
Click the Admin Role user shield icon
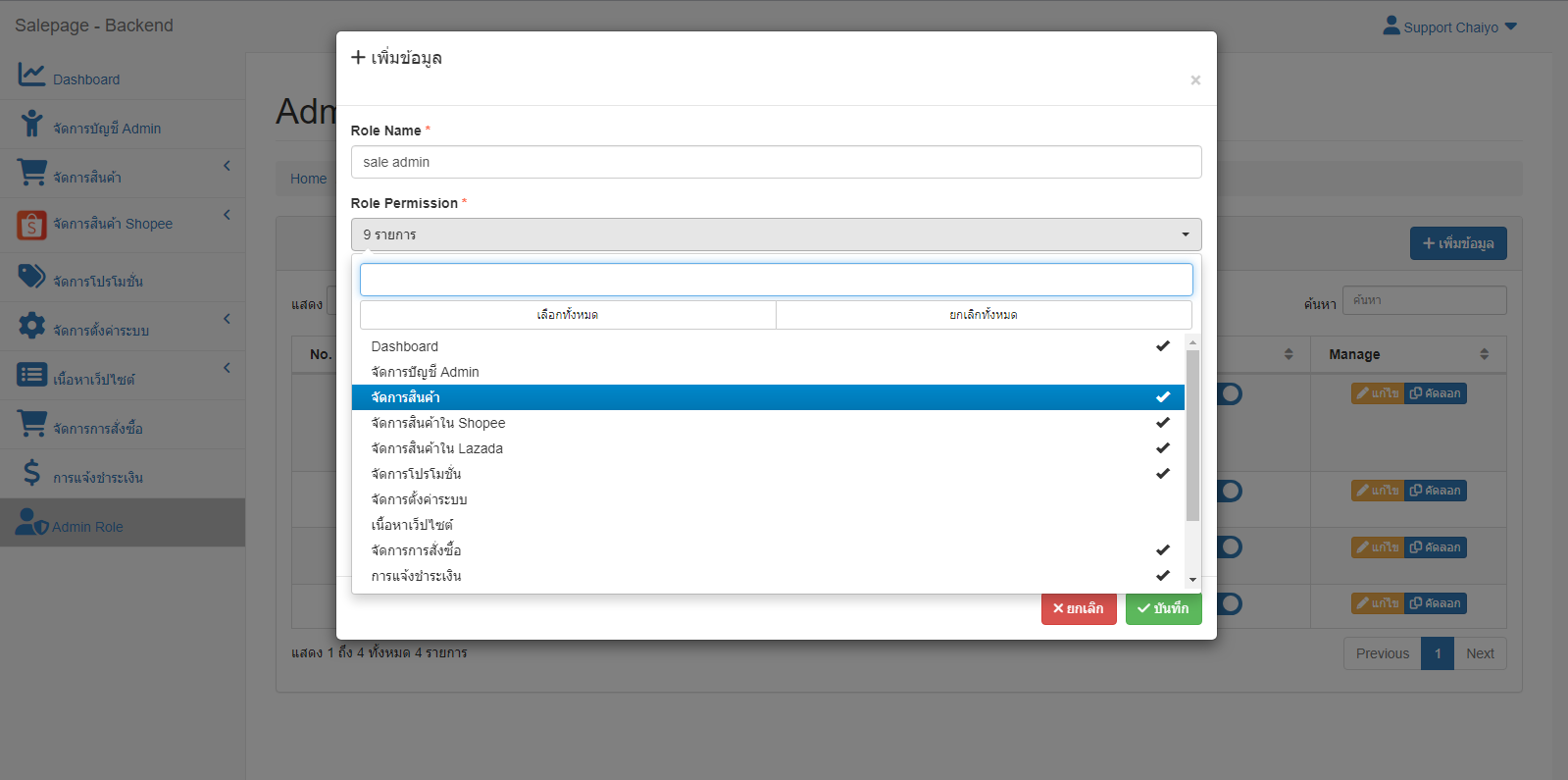(31, 523)
